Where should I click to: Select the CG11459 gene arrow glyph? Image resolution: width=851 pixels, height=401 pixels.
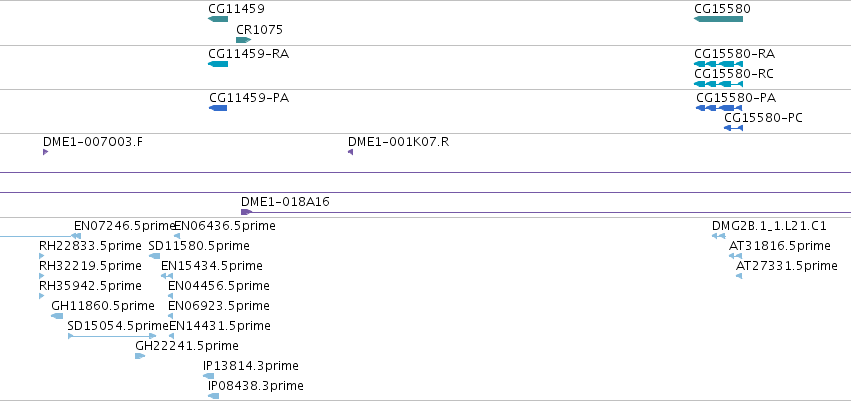pos(218,19)
